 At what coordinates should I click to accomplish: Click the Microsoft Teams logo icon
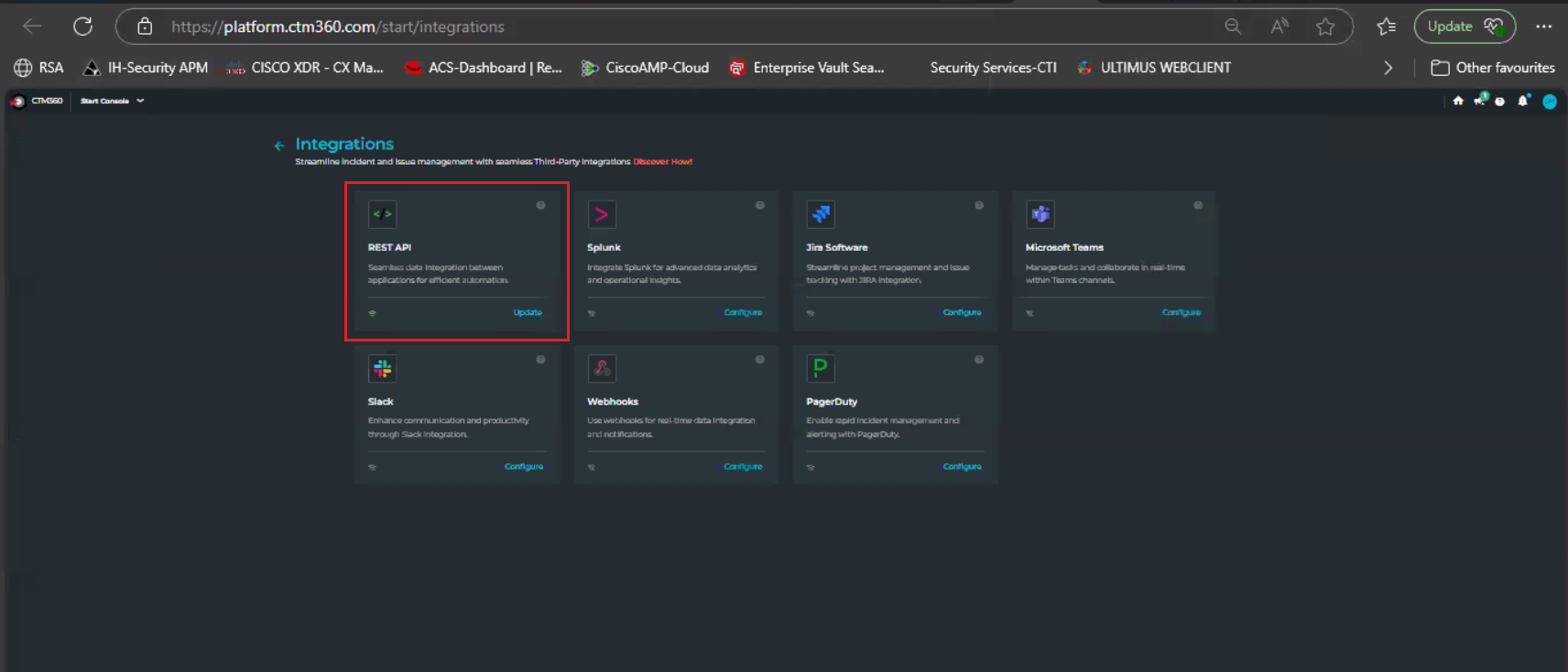point(1040,214)
